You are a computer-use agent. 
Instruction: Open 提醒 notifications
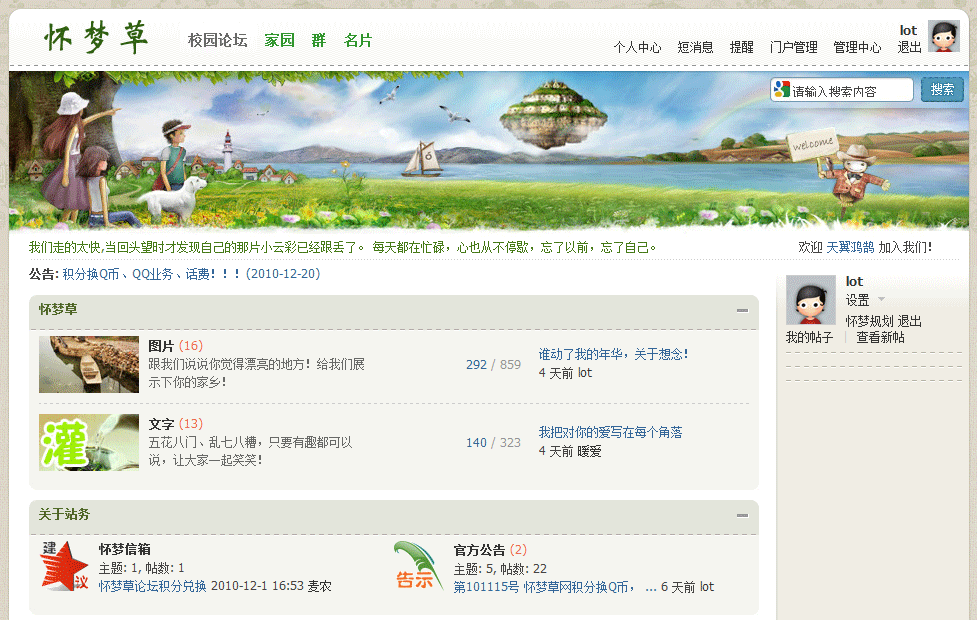pyautogui.click(x=741, y=47)
